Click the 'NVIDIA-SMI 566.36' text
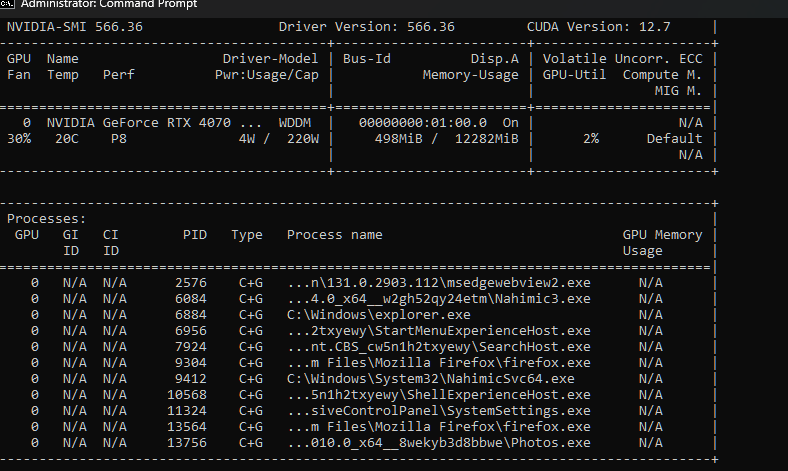This screenshot has width=788, height=471. 74,27
